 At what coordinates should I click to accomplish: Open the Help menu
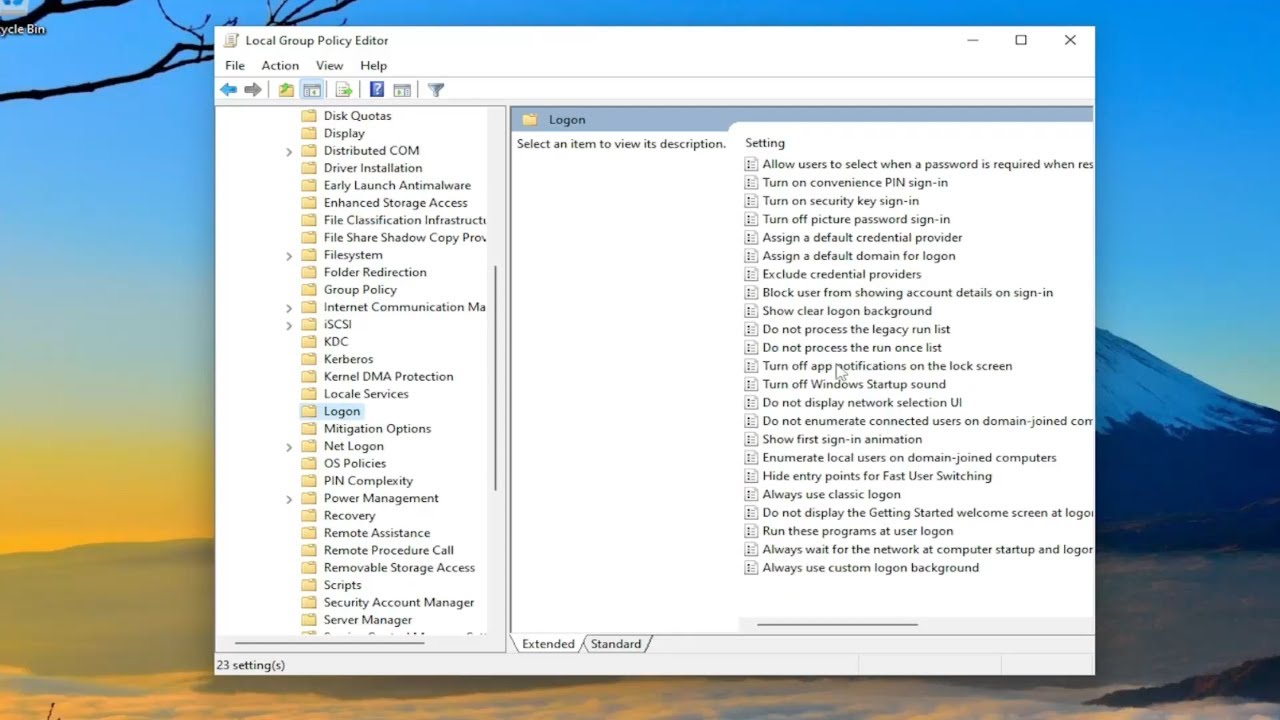373,66
